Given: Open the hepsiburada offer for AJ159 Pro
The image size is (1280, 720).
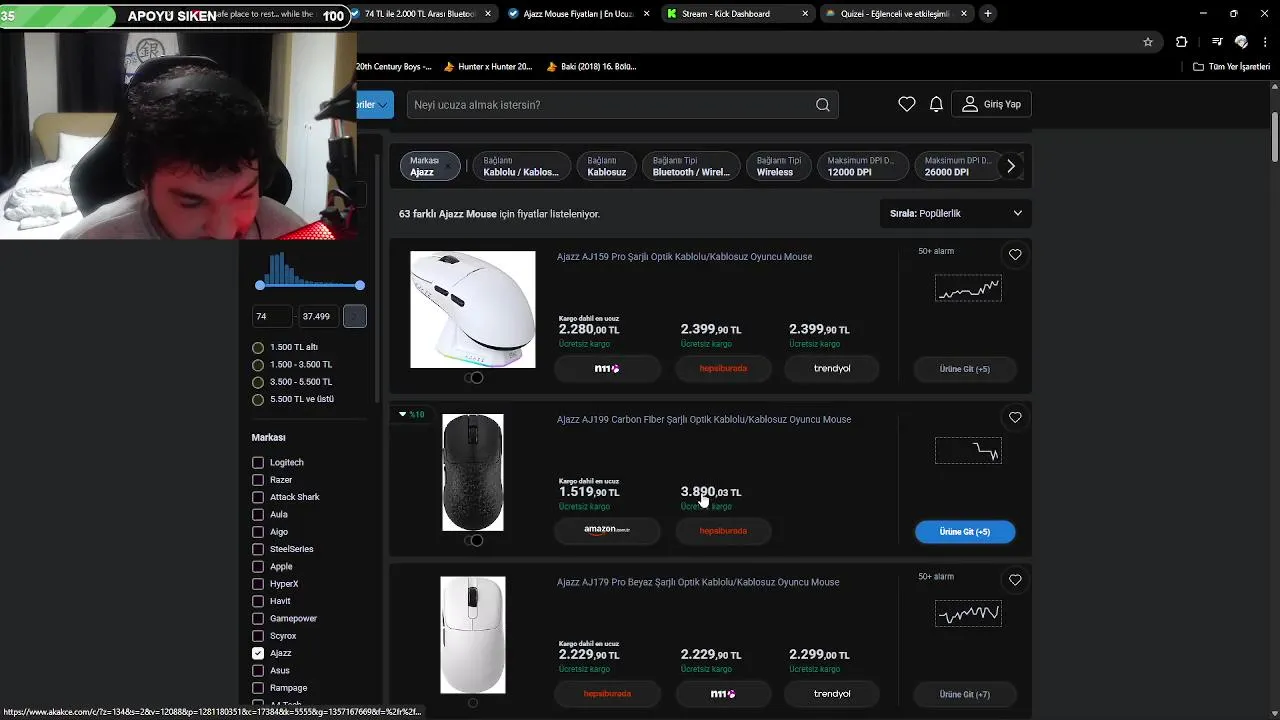Looking at the screenshot, I should pos(723,369).
